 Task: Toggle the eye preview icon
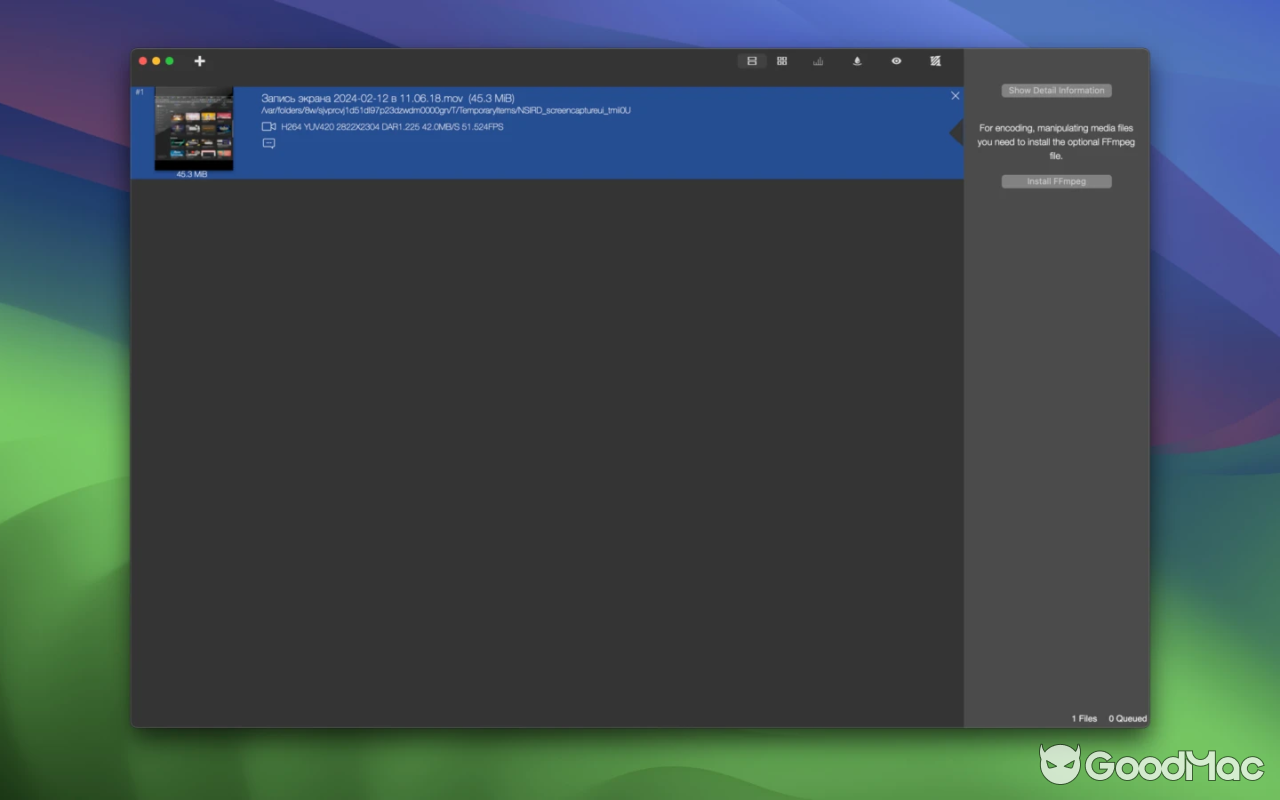click(896, 61)
